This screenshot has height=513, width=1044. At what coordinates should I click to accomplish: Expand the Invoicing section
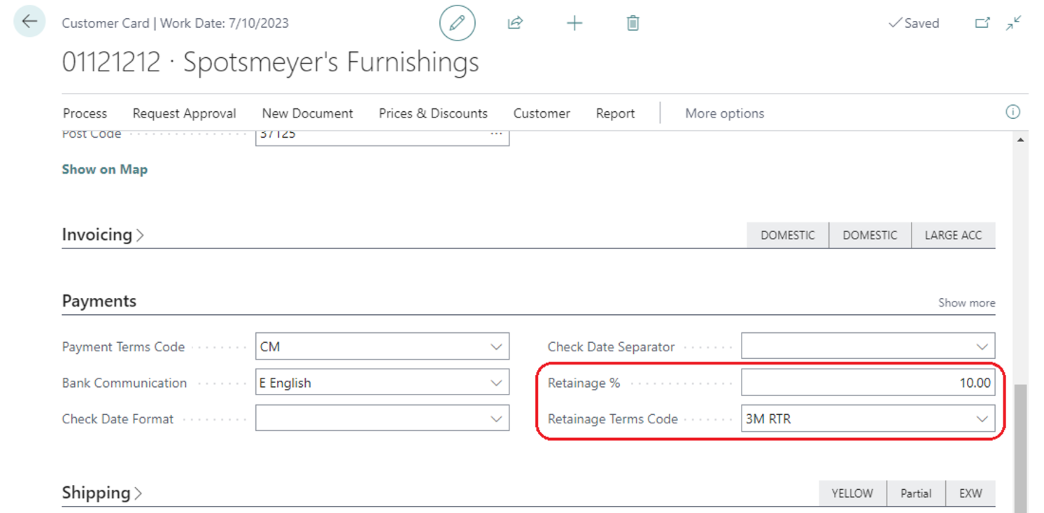[x=103, y=235]
